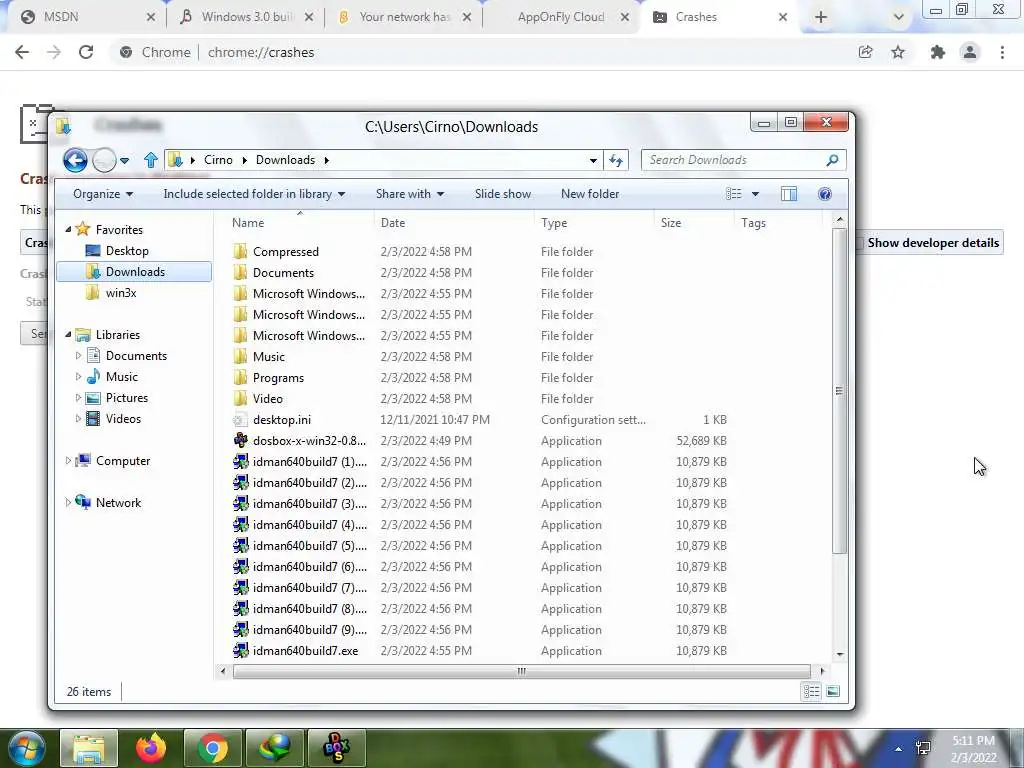Click the share page icon in Chrome
The height and width of the screenshot is (768, 1024).
click(865, 52)
